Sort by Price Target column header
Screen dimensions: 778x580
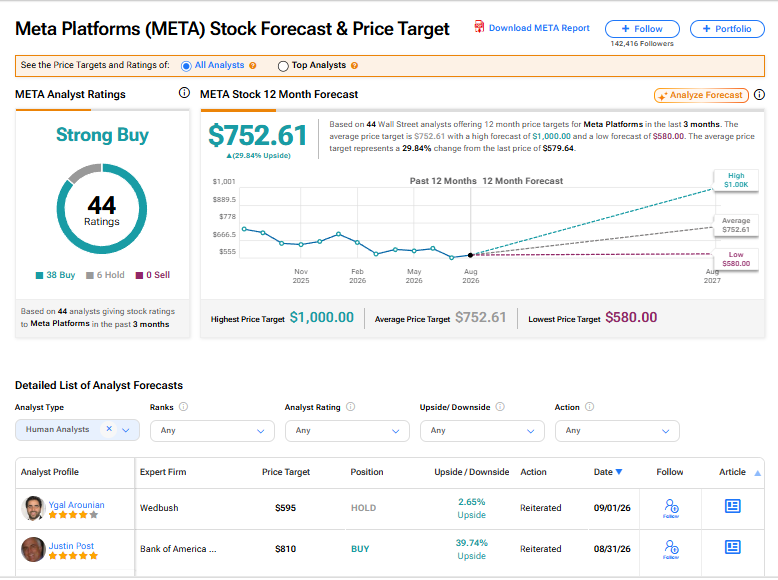click(286, 472)
